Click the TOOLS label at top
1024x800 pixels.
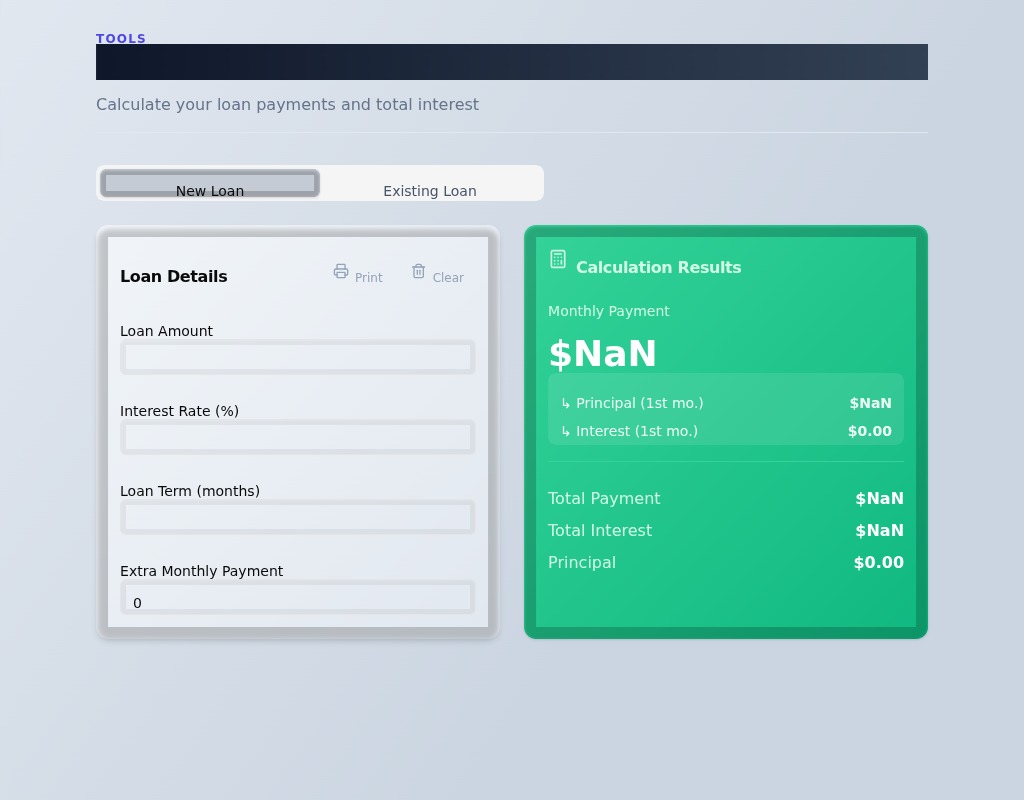click(121, 39)
